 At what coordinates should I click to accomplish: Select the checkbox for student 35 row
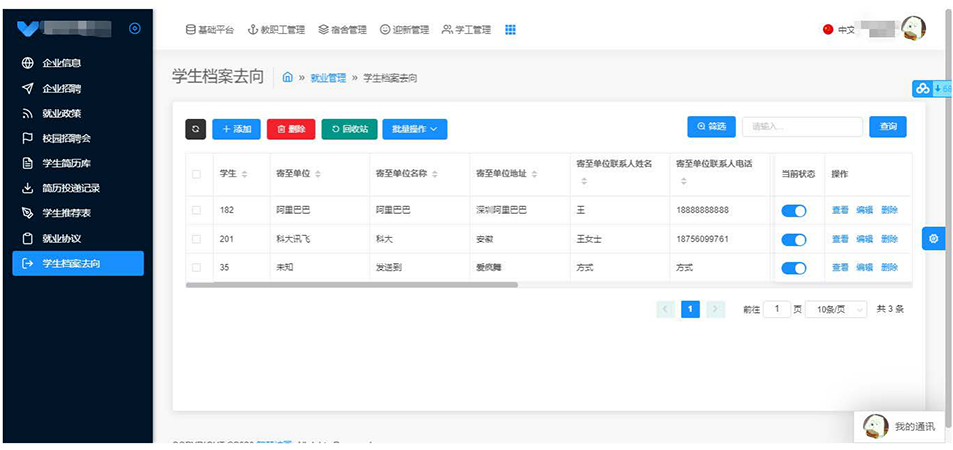(x=196, y=267)
